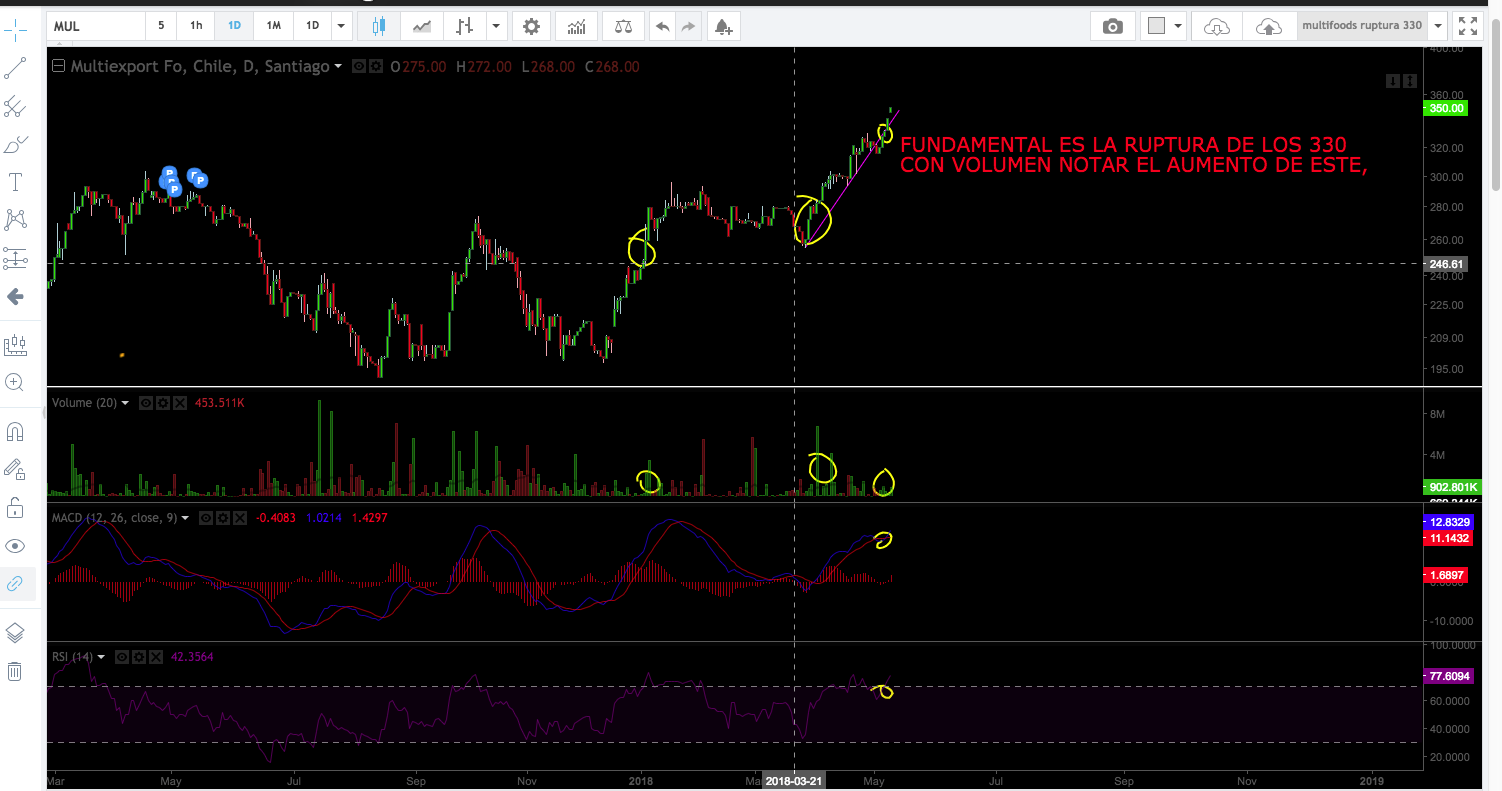This screenshot has width=1502, height=791.
Task: Click the MUL symbol search field
Action: coord(95,26)
